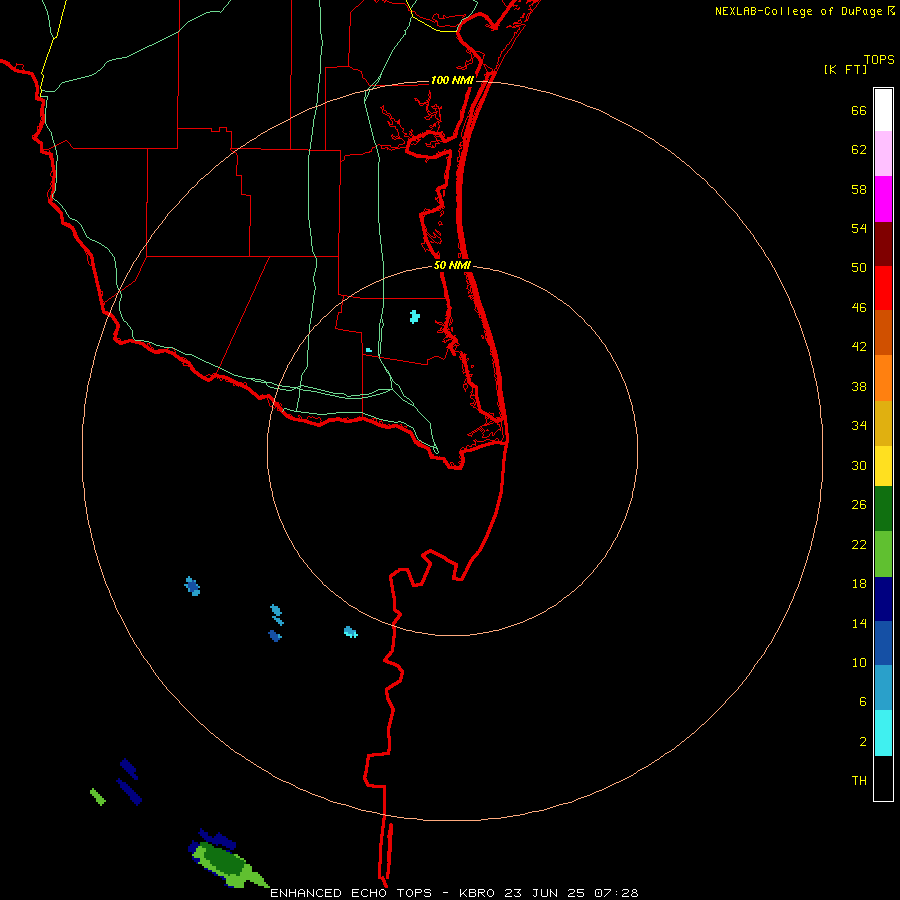Screen dimensions: 900x900
Task: Click the legend value 42
Action: point(859,346)
